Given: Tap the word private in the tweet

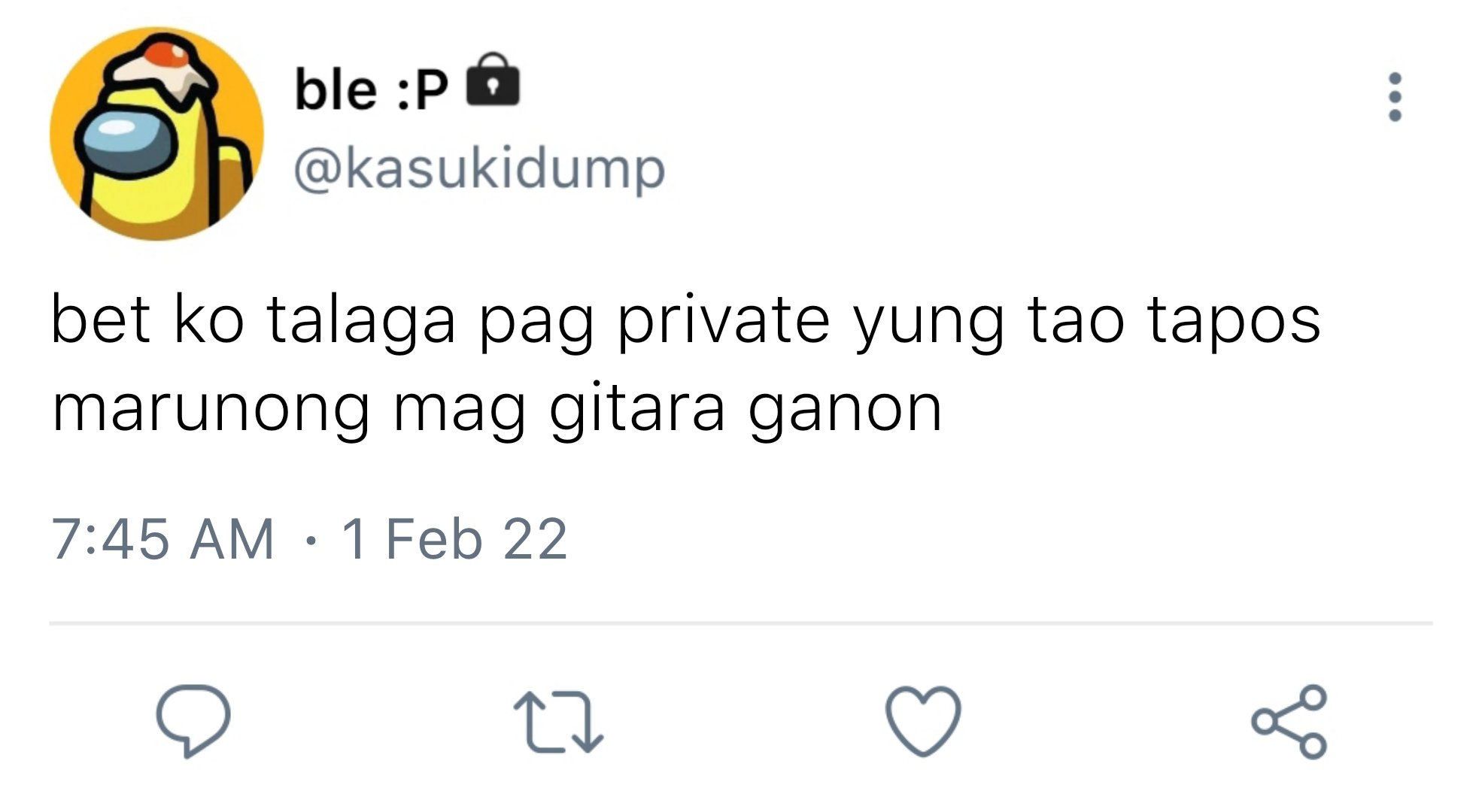Looking at the screenshot, I should coord(723,320).
